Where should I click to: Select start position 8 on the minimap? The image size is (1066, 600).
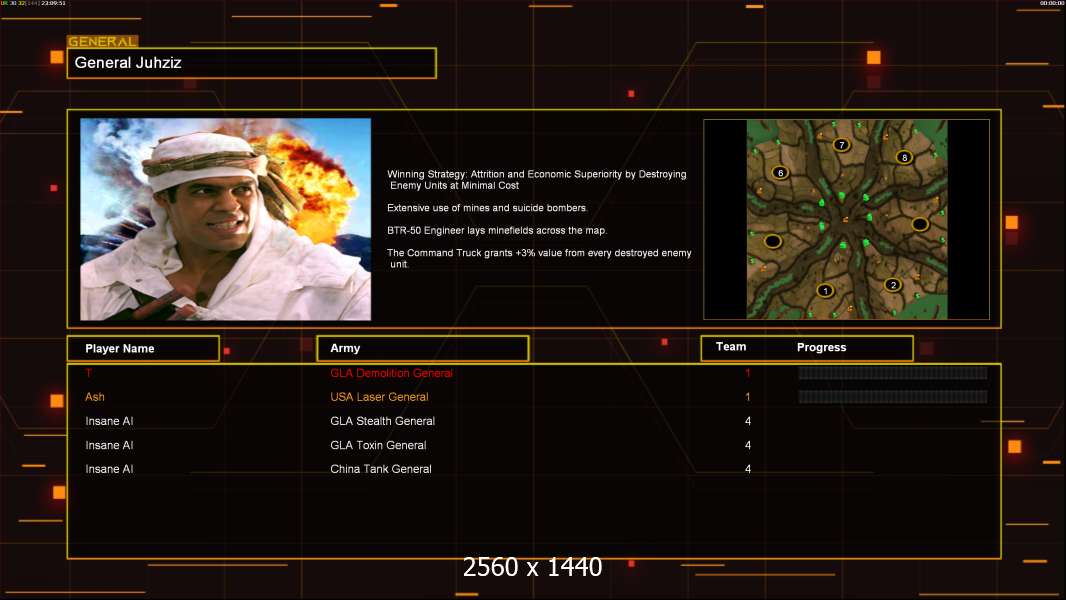tap(904, 157)
